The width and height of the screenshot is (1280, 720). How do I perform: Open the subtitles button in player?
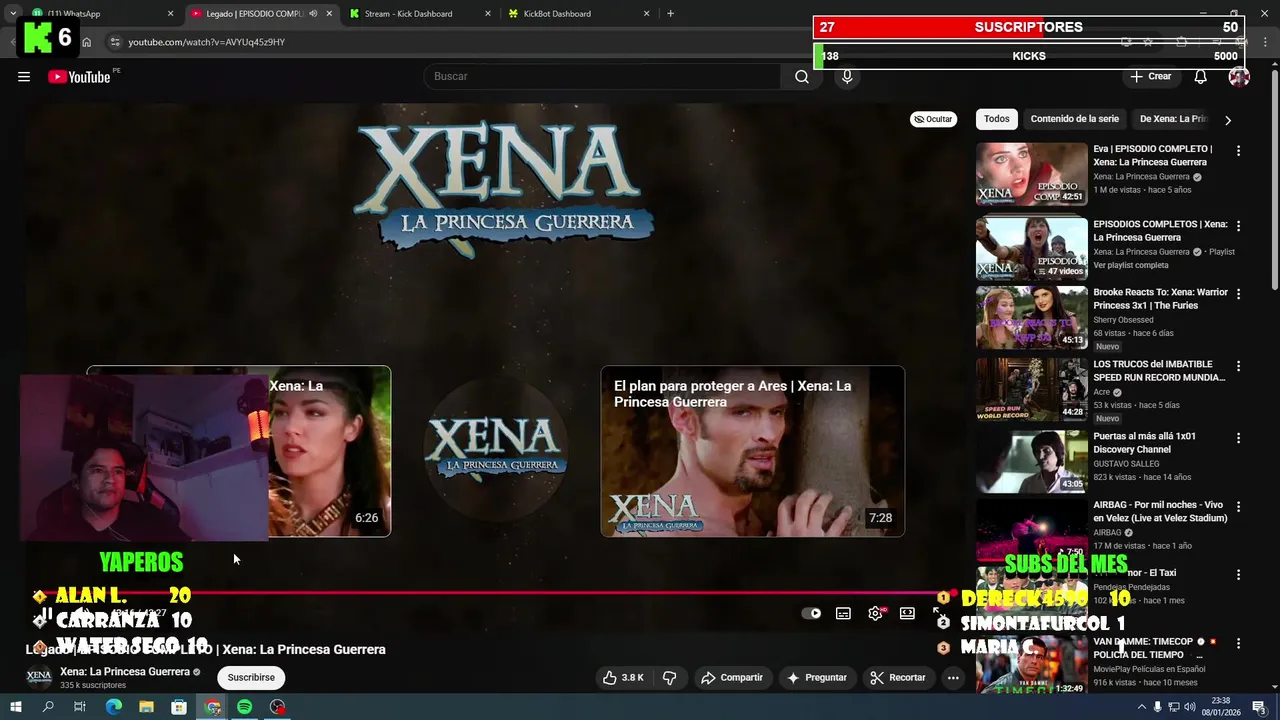pyautogui.click(x=843, y=613)
